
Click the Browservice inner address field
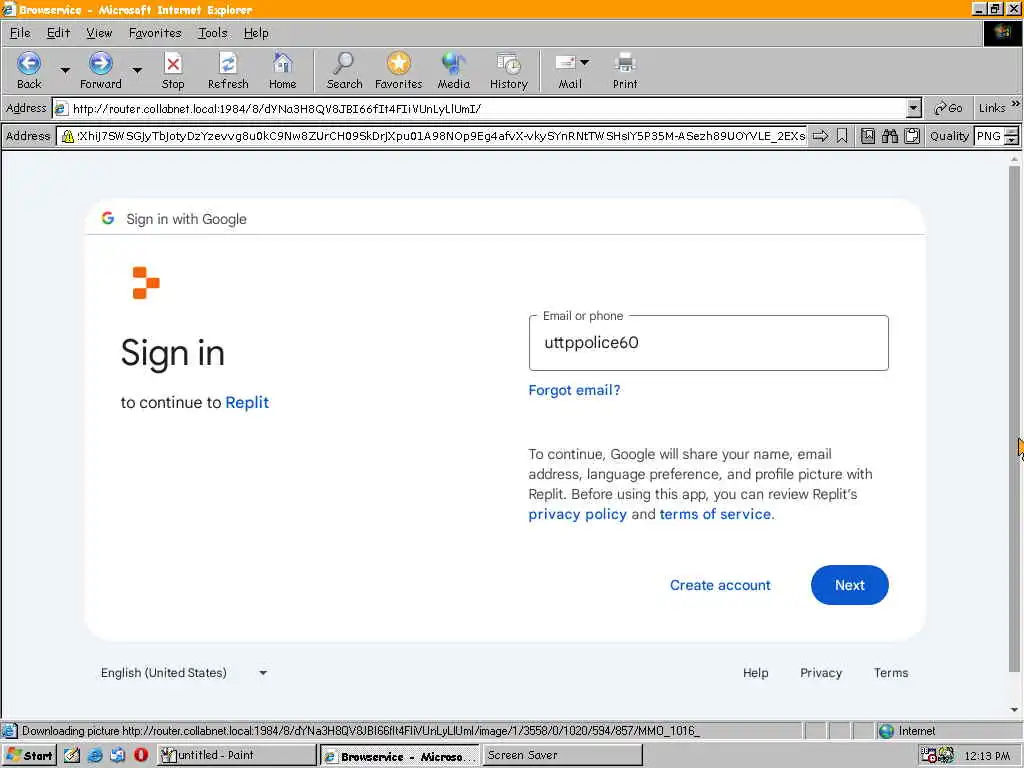[x=432, y=136]
